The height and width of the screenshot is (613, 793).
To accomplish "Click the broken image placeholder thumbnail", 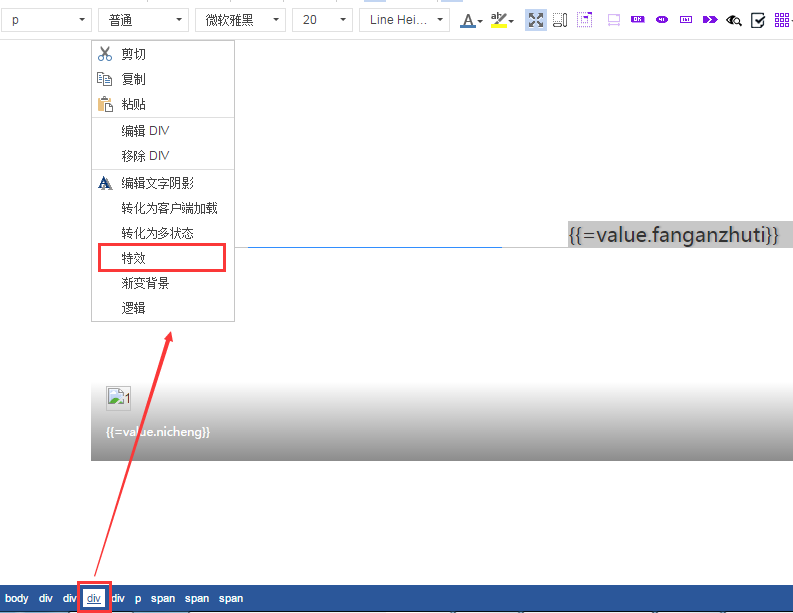I will tap(118, 398).
